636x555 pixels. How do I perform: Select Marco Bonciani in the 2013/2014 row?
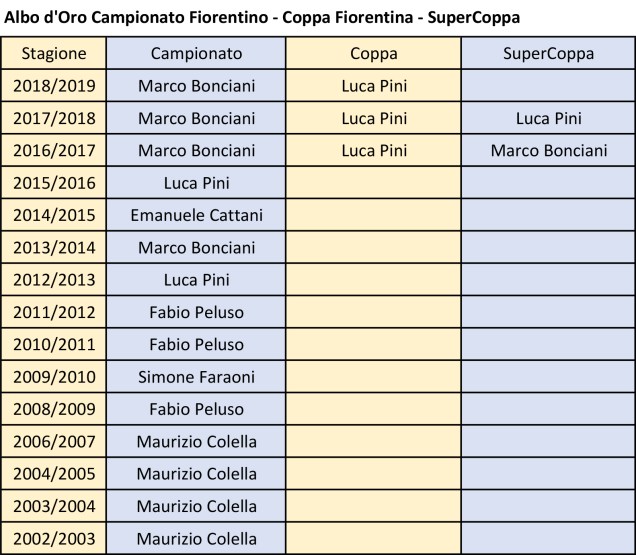196,248
